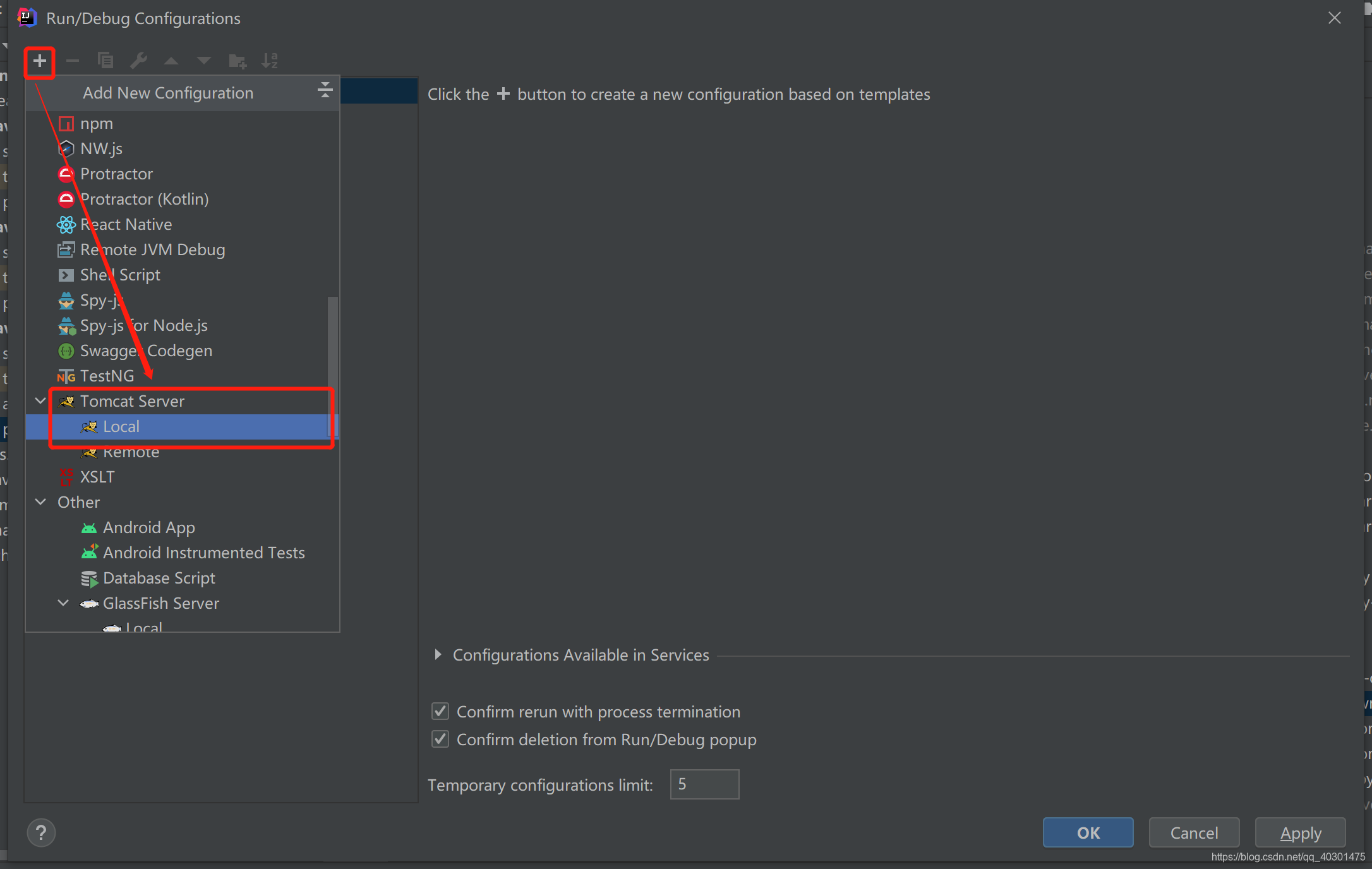Collapse the Tomcat Server node
This screenshot has width=1372, height=869.
[40, 401]
